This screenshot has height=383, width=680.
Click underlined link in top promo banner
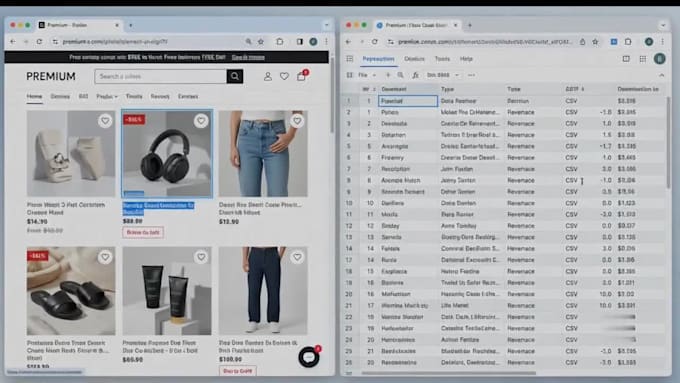[x=248, y=57]
